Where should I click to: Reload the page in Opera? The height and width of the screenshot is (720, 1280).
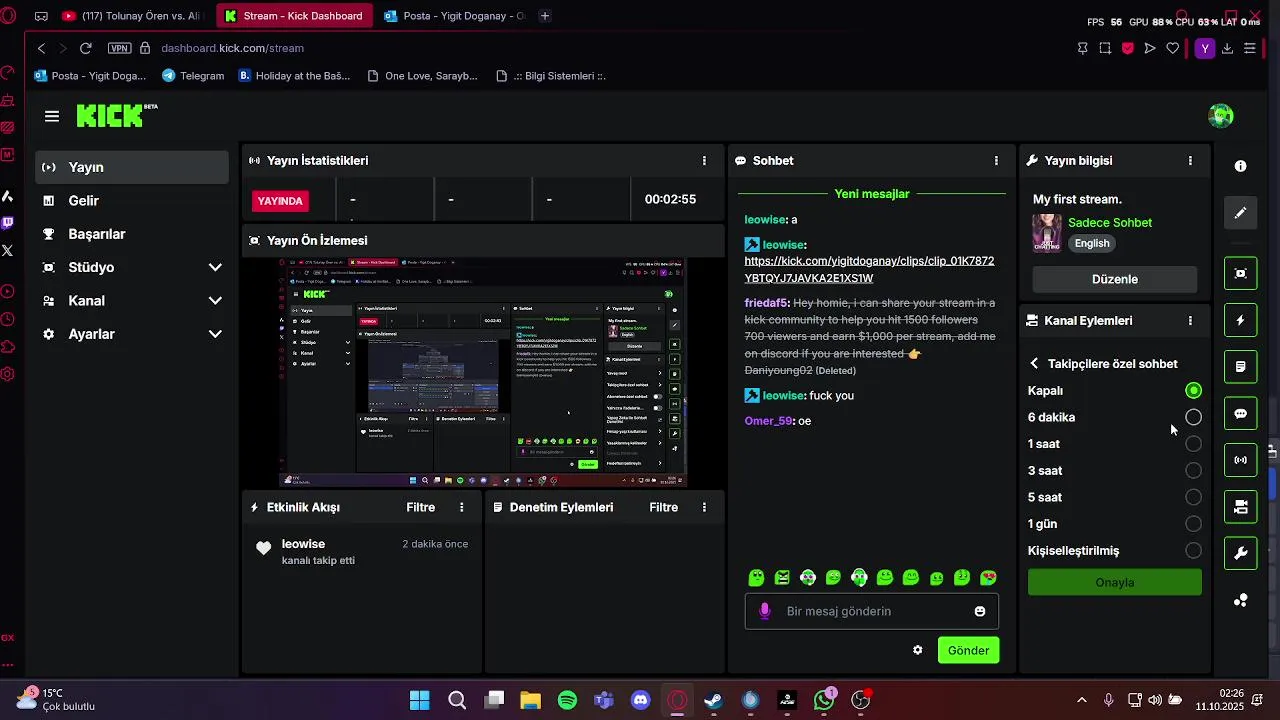click(86, 48)
